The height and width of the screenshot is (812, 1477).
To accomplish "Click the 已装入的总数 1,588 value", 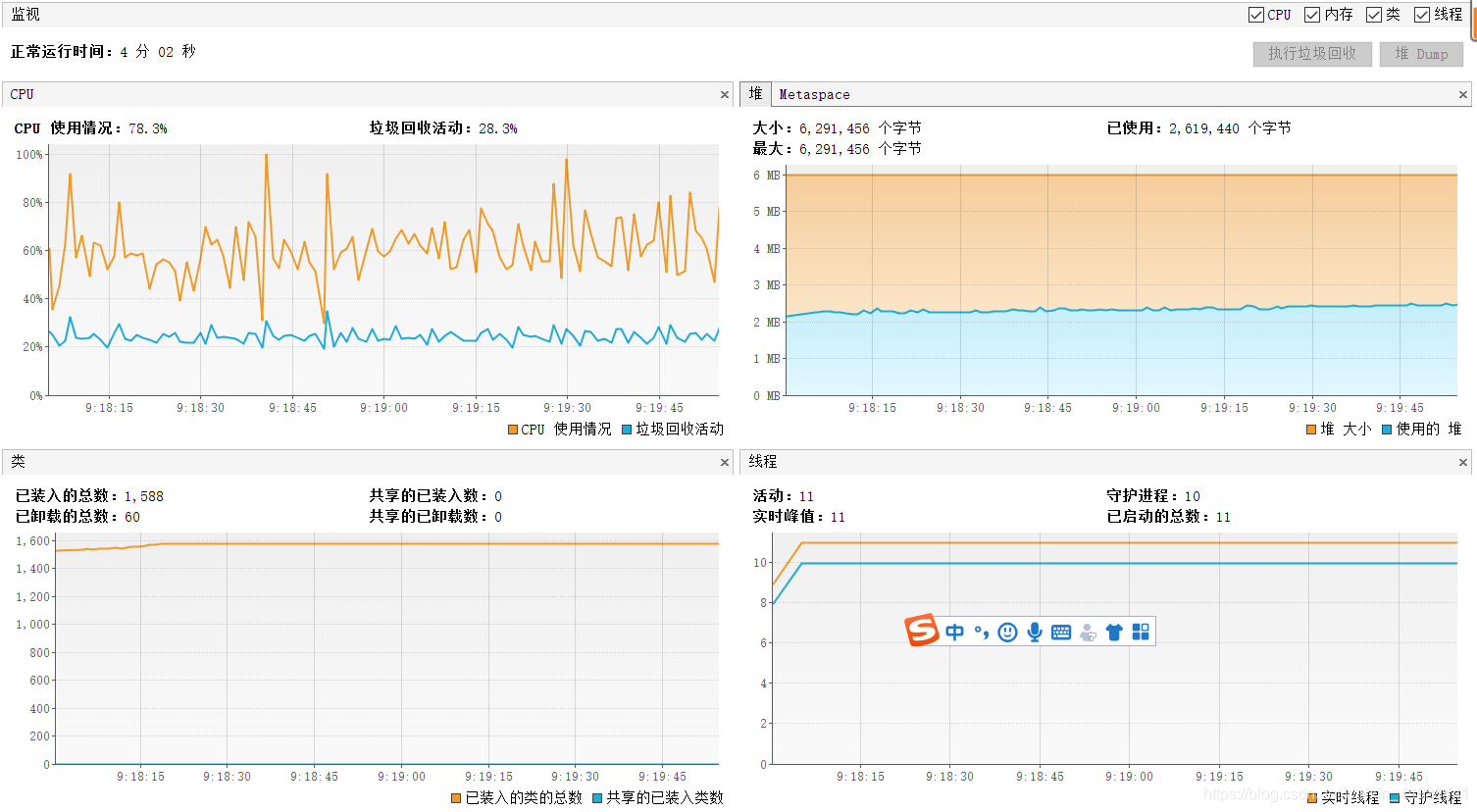I will coord(144,496).
